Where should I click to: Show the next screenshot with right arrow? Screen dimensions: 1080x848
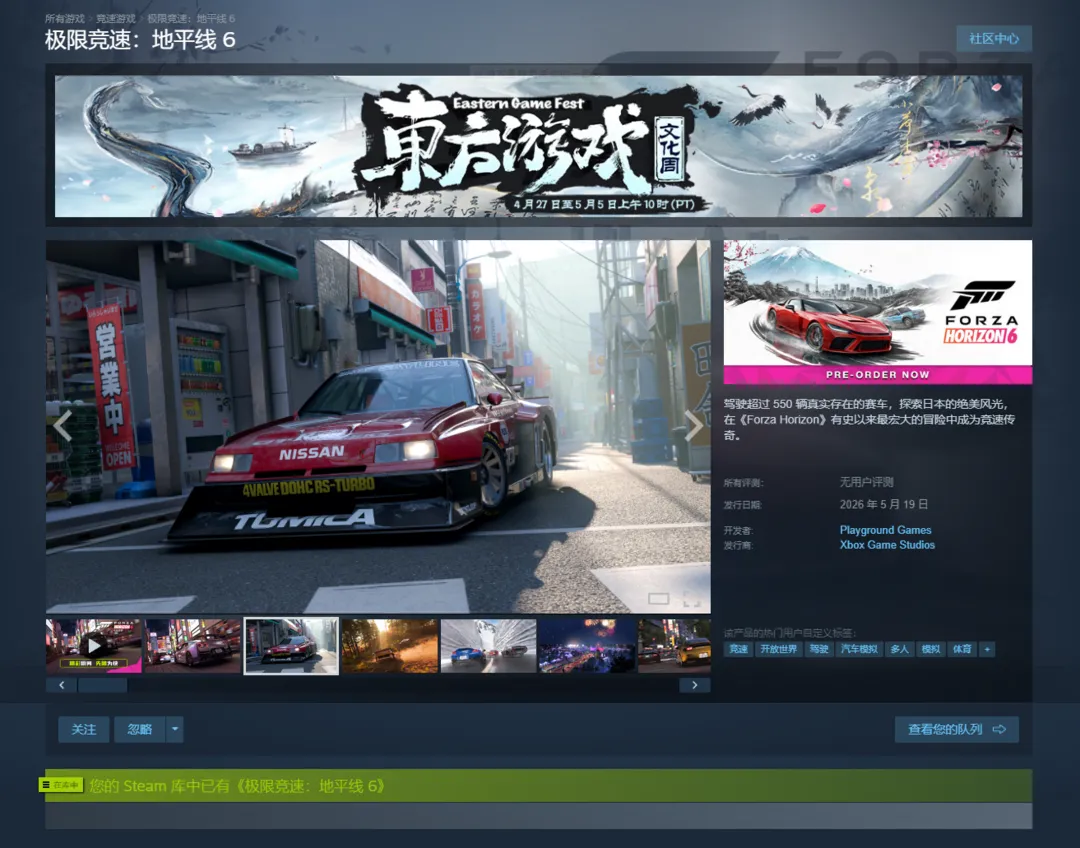click(x=694, y=426)
